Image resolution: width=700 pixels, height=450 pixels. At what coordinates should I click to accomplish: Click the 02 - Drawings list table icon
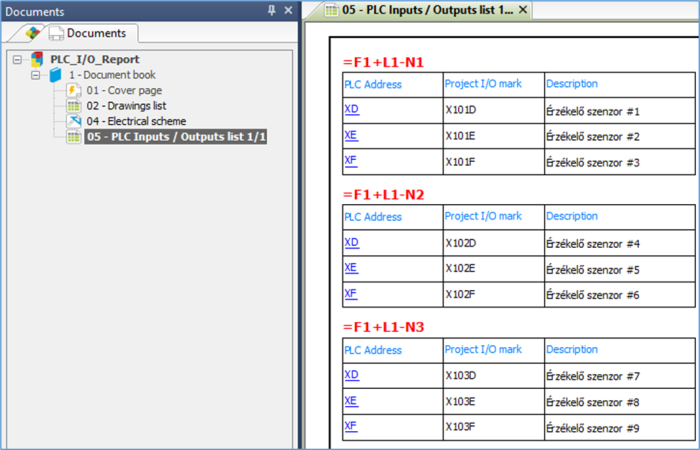(x=74, y=106)
